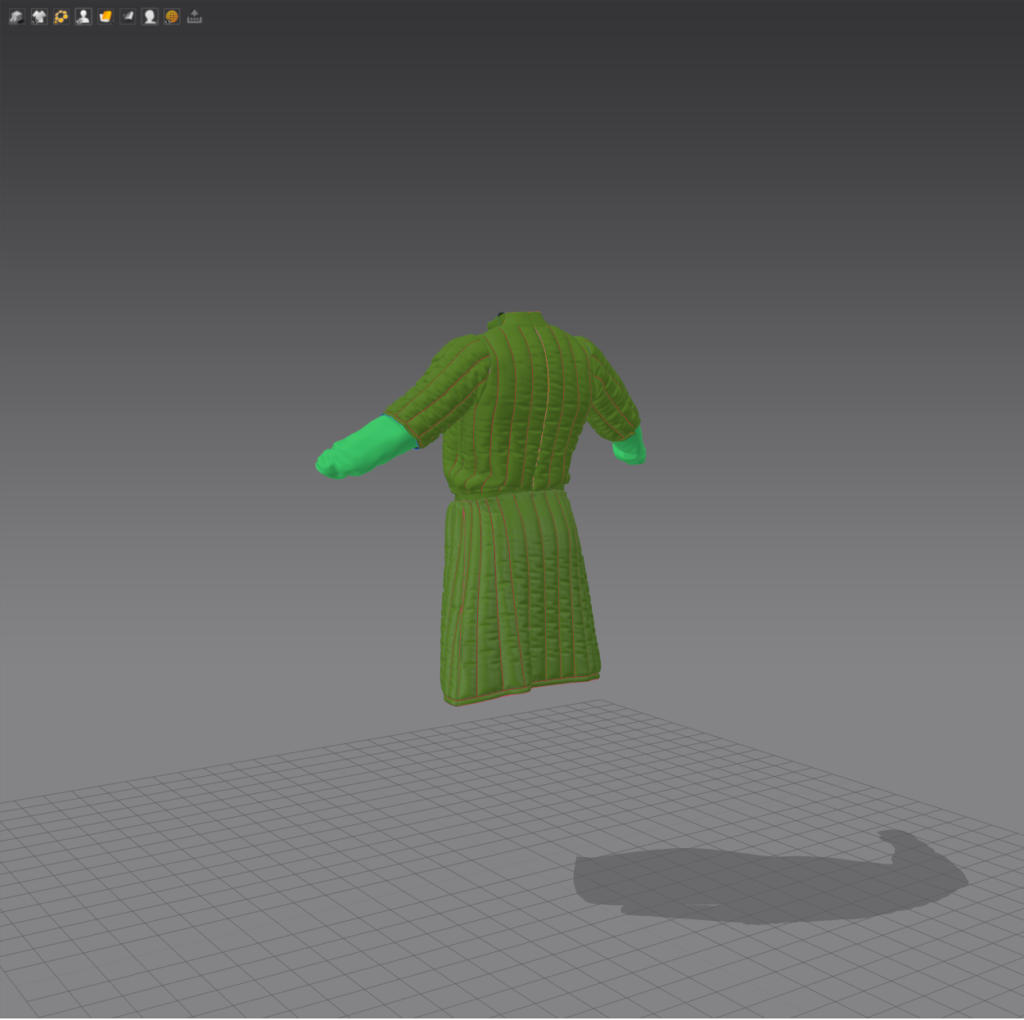Viewport: 1024px width, 1020px height.
Task: Select the garment's lower skirt panel
Action: coord(519,598)
